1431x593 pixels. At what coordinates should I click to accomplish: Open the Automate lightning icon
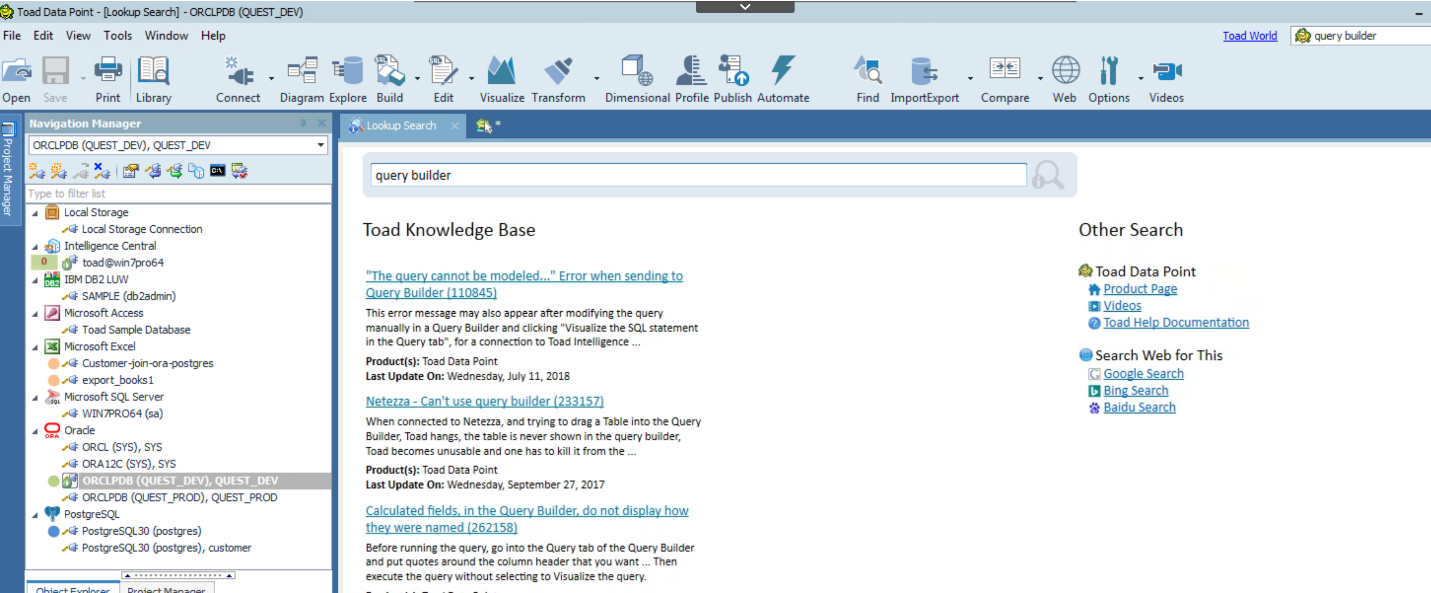[782, 72]
